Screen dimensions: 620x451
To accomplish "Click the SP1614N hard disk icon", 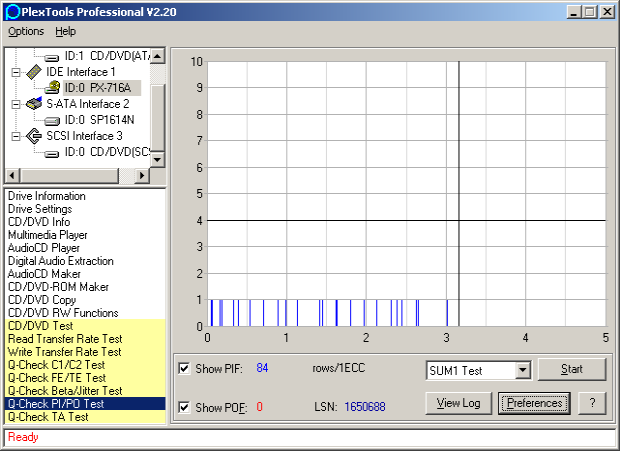I will tap(52, 121).
